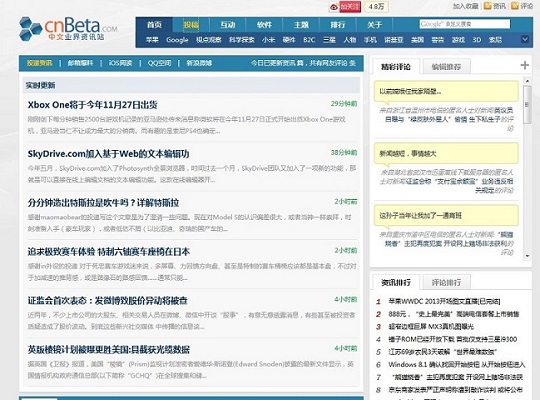The image size is (540, 400).
Task: Select the B2C topic link
Action: (x=309, y=40)
